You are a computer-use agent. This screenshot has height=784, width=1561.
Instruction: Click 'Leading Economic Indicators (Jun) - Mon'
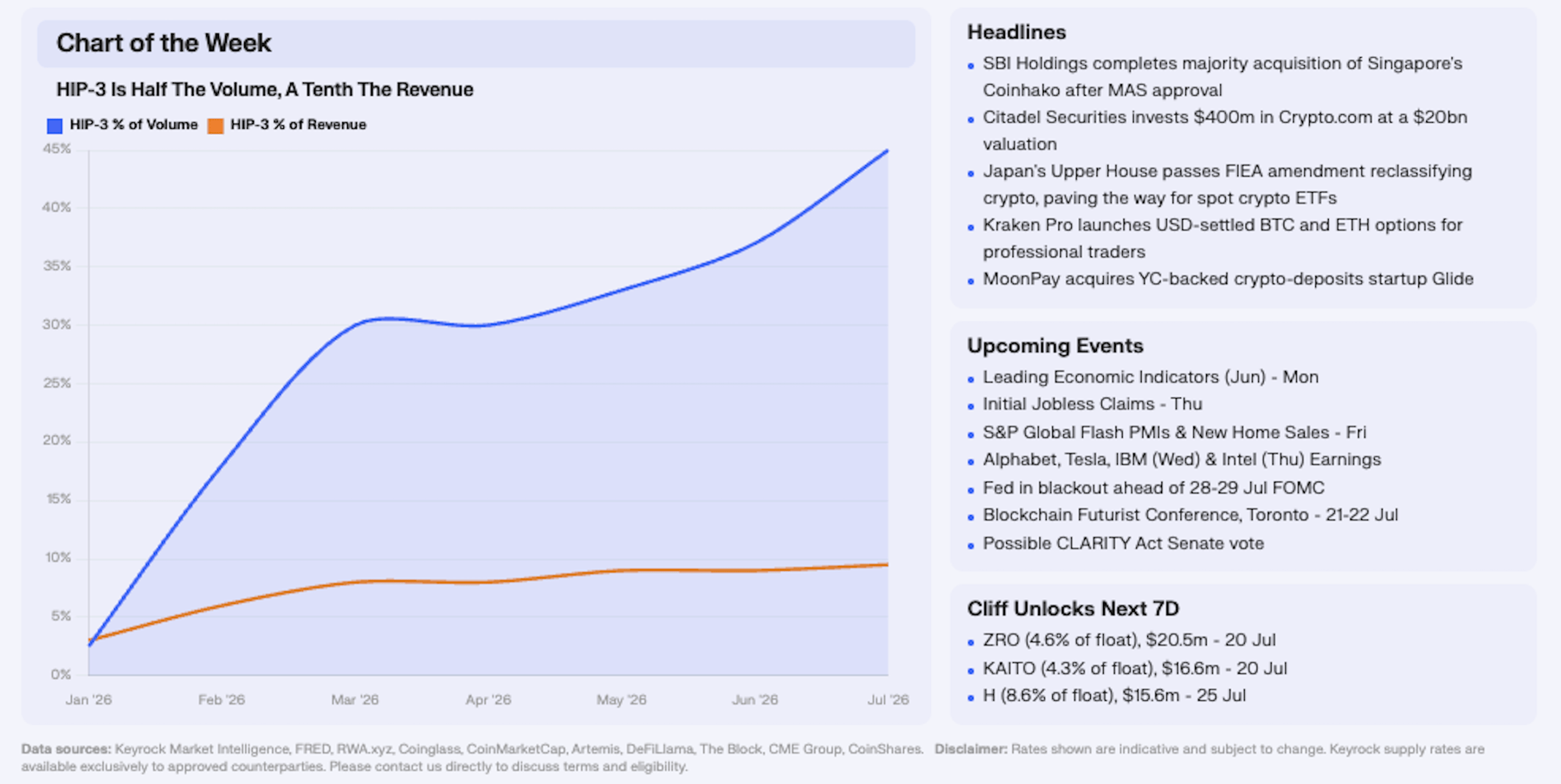[1151, 377]
